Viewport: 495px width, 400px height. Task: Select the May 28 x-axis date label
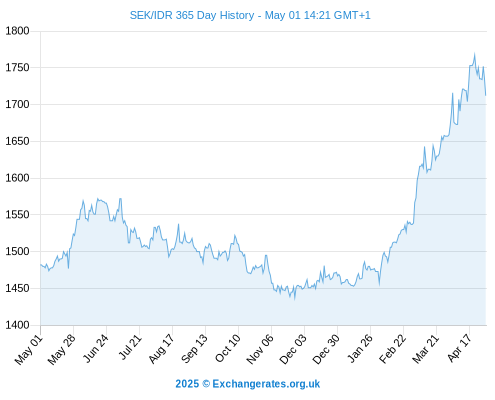coord(62,350)
